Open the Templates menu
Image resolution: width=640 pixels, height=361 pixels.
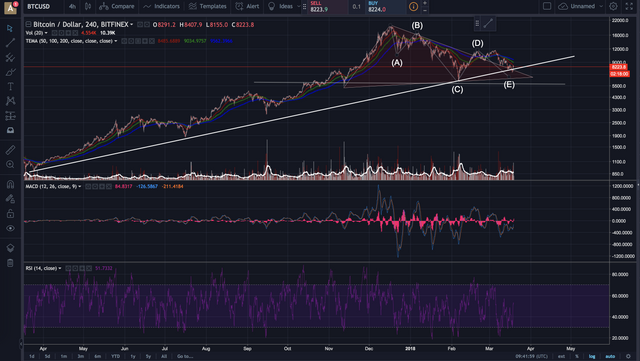[x=207, y=6]
